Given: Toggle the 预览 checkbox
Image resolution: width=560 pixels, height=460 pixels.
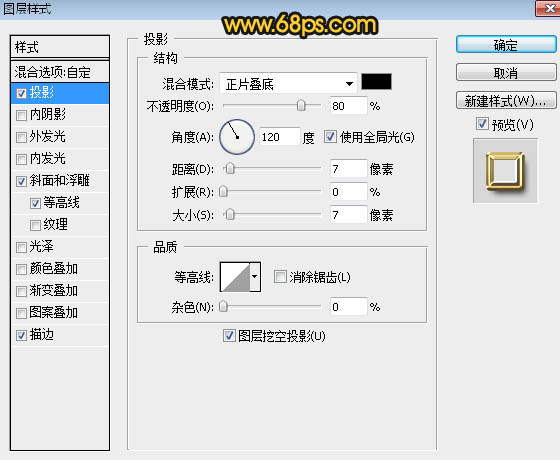Looking at the screenshot, I should tap(482, 124).
